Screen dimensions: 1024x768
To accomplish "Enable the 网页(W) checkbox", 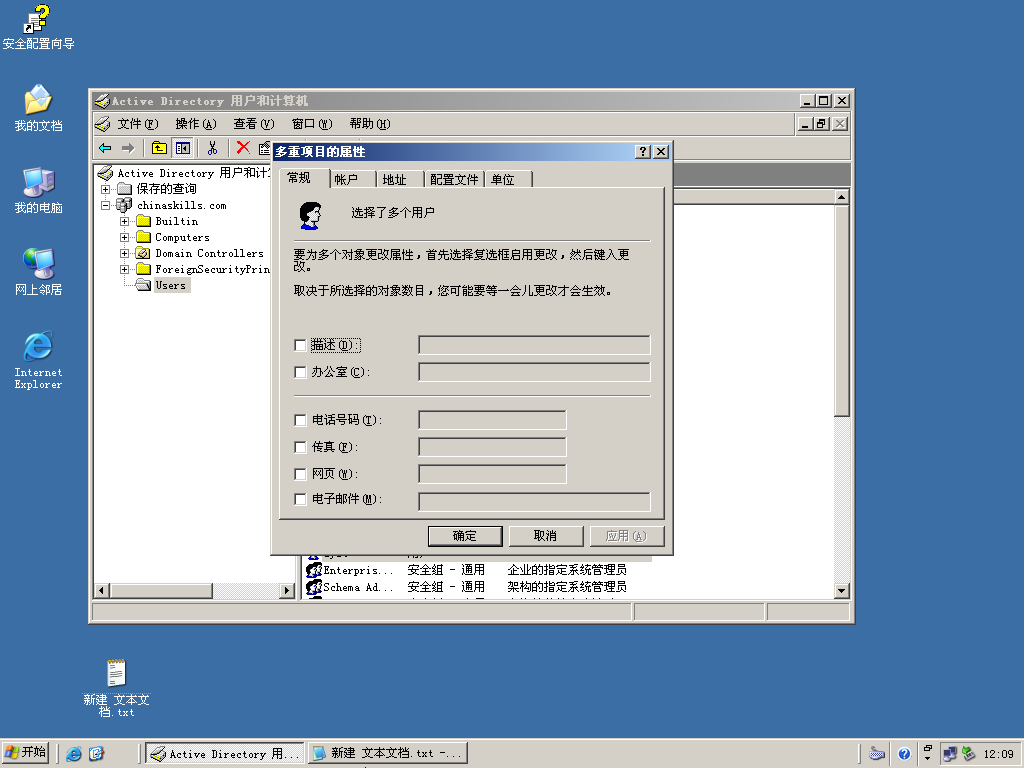I will (300, 474).
